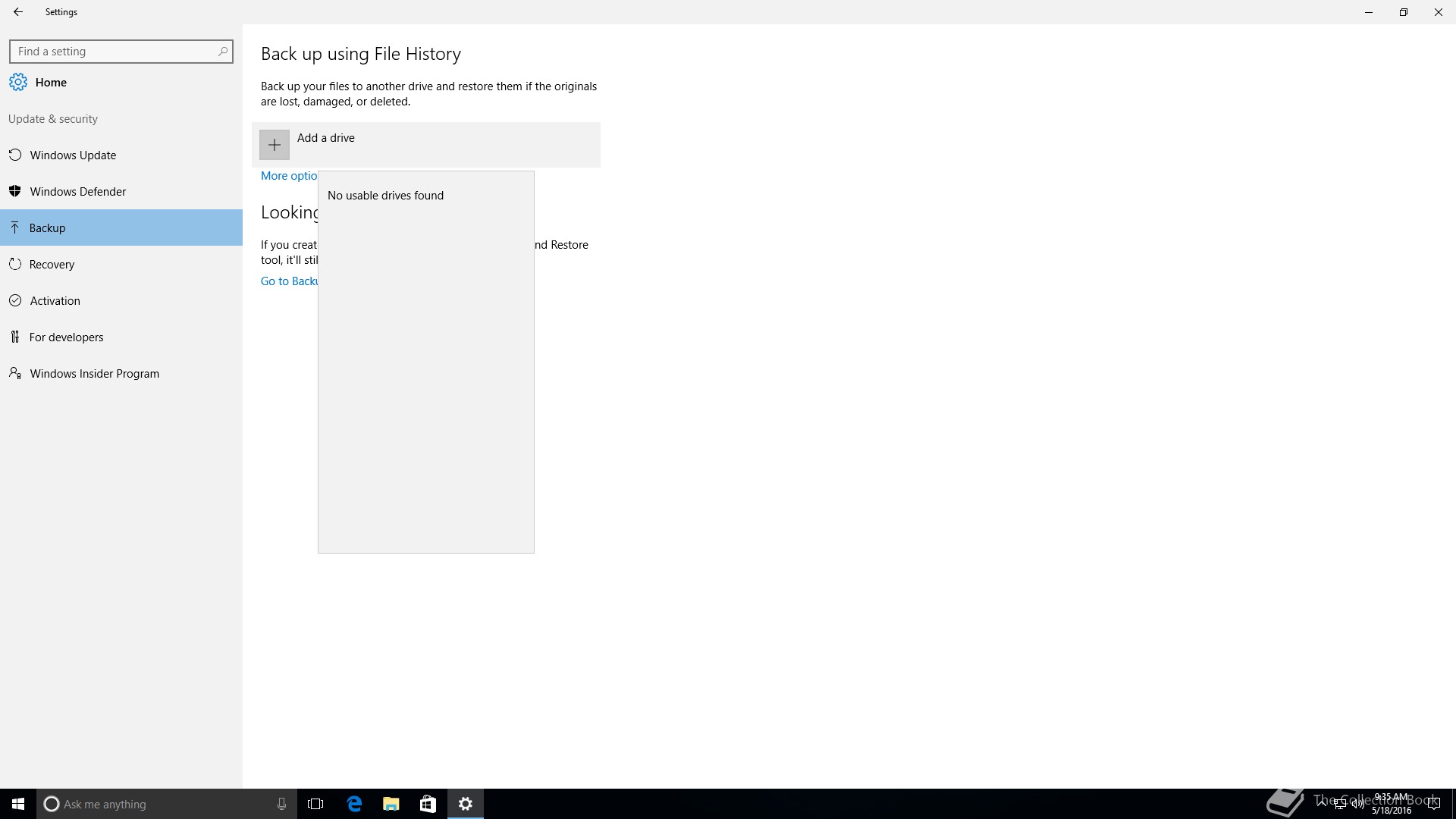This screenshot has width=1456, height=819.
Task: Click the Backup upload arrow icon
Action: coord(15,227)
